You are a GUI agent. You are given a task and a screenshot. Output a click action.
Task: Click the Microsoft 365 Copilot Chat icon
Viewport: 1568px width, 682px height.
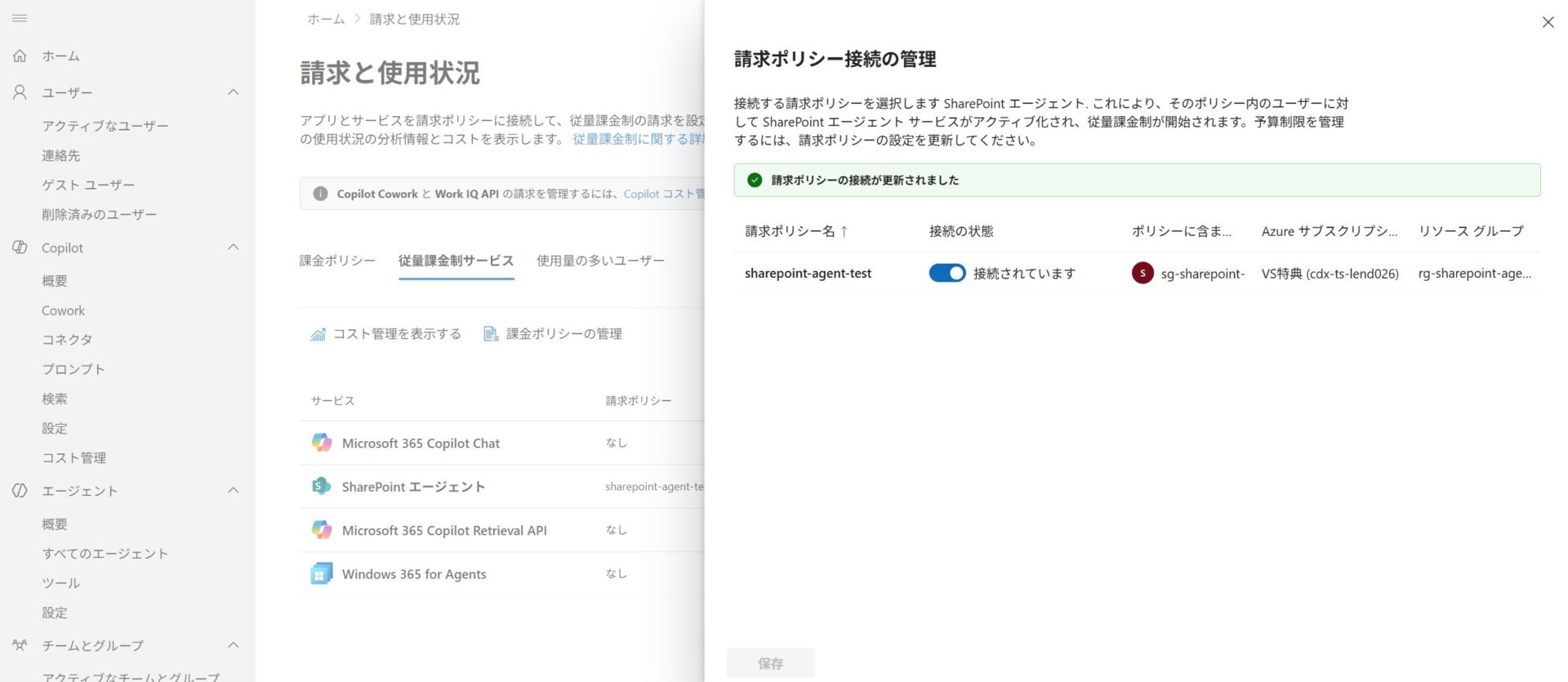pos(322,443)
